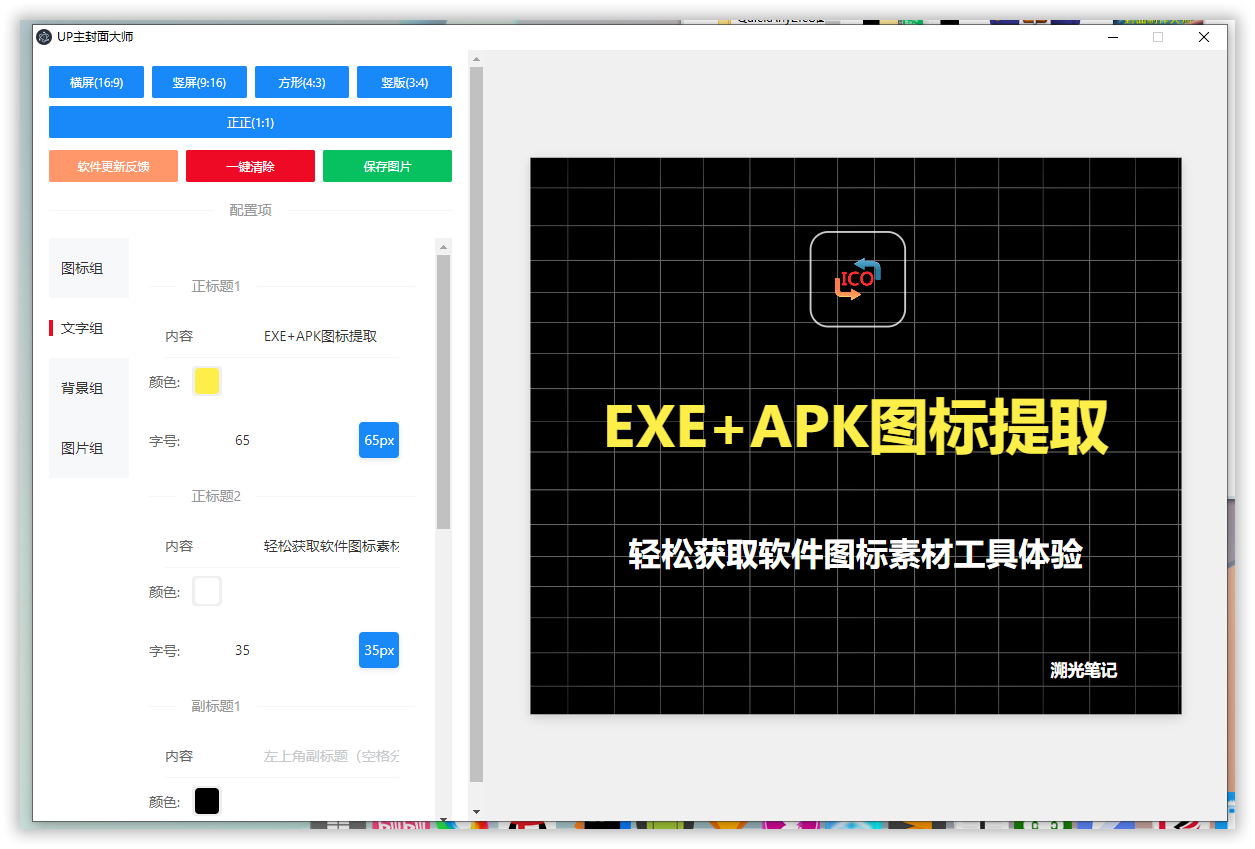Viewport: 1255px width, 849px height.
Task: Click font size field showing 65
Action: 243,440
